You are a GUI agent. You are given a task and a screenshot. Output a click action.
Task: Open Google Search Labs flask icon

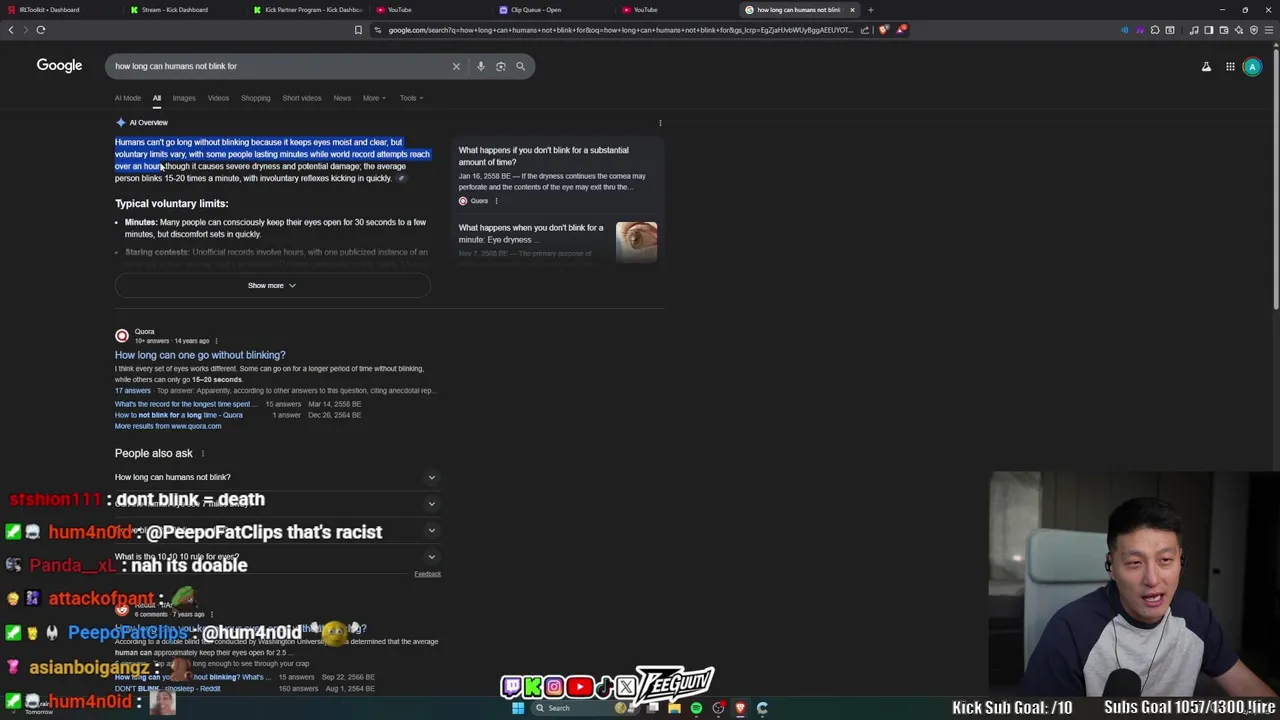(1206, 67)
